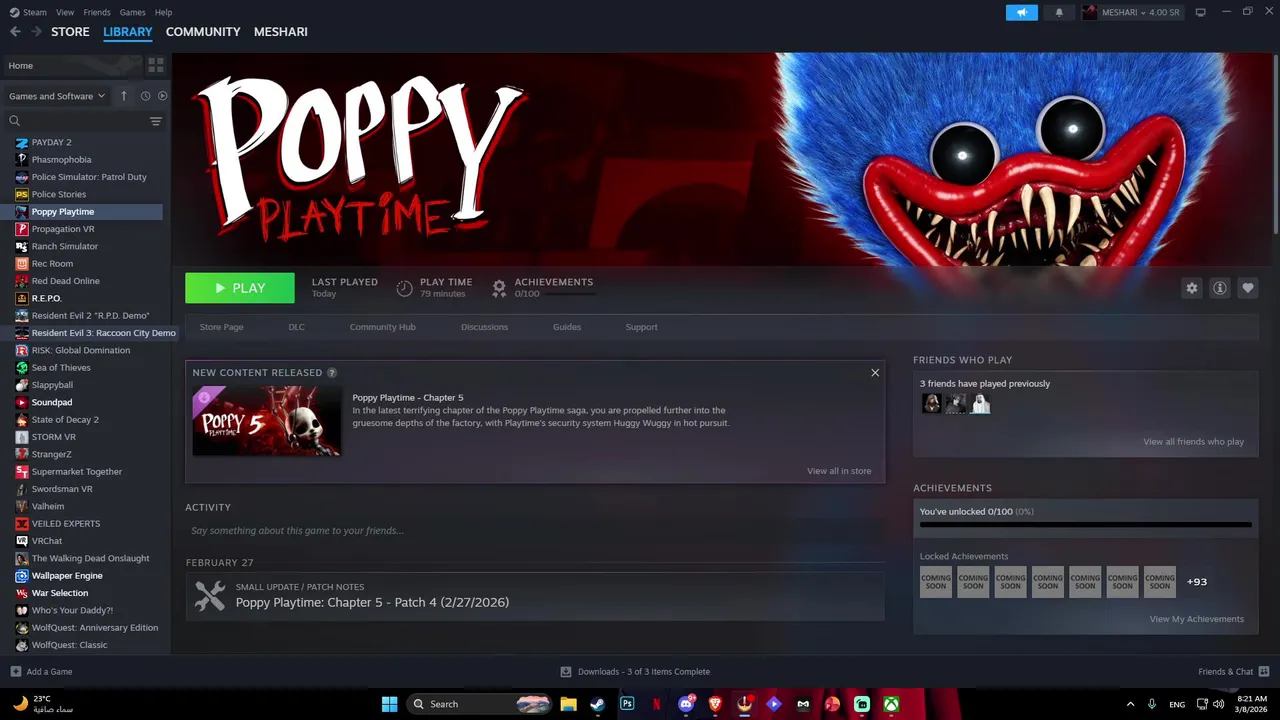Select Sea of Thieves in the library list
Image resolution: width=1280 pixels, height=720 pixels.
click(x=61, y=367)
